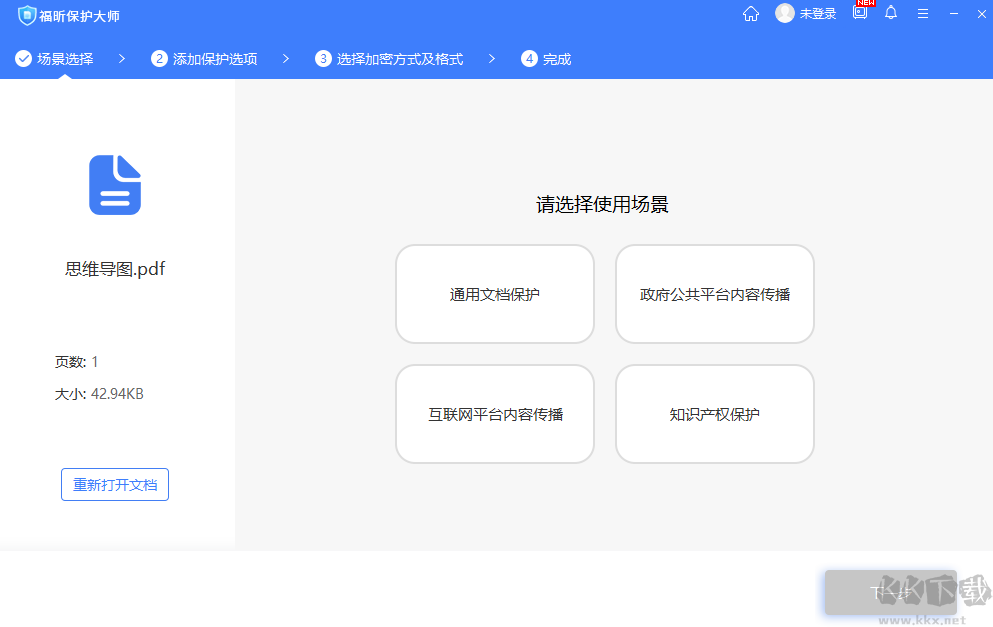
Task: Click 重新打开文档 to reopen document
Action: (x=114, y=484)
